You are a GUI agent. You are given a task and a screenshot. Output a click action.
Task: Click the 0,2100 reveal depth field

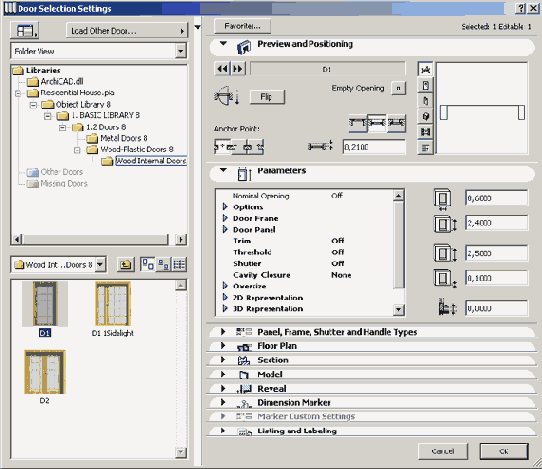tap(374, 147)
